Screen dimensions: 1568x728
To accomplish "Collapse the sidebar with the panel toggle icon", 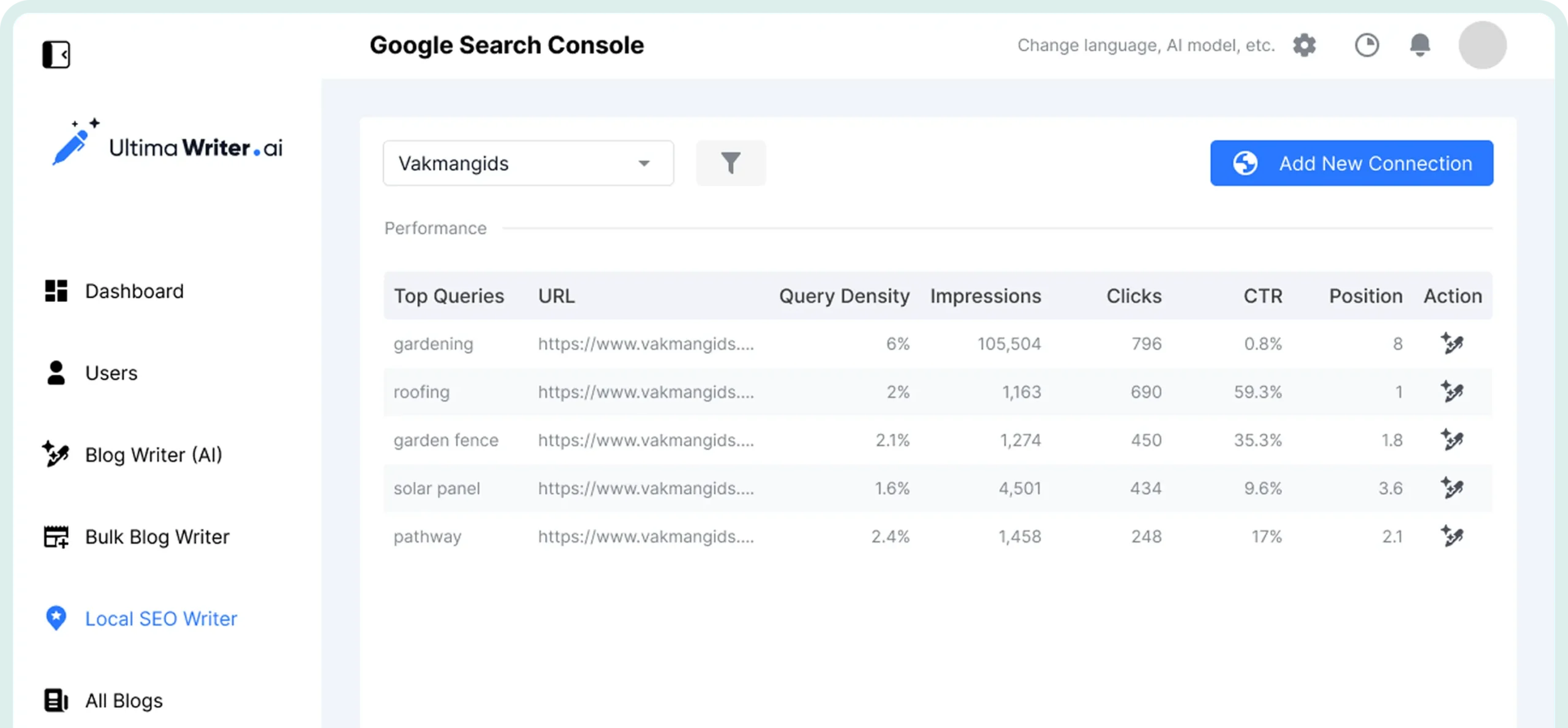I will pyautogui.click(x=56, y=54).
